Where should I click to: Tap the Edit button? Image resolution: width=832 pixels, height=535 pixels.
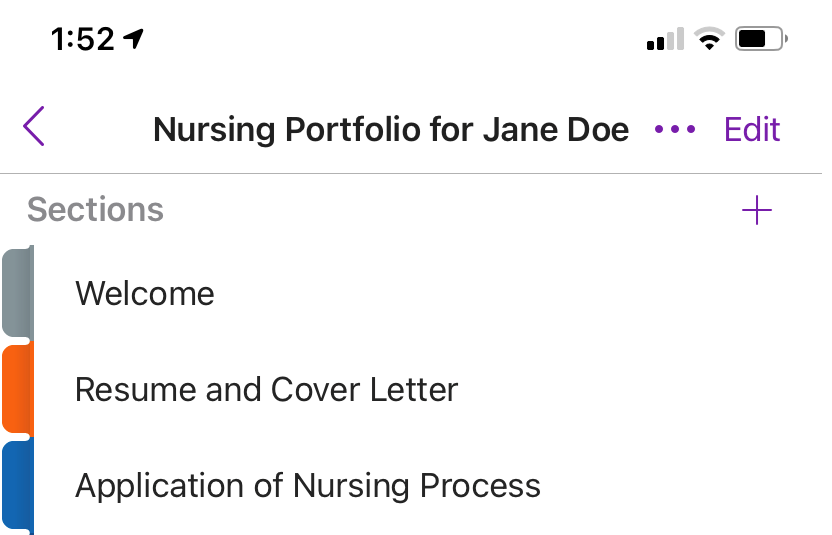pyautogui.click(x=752, y=129)
